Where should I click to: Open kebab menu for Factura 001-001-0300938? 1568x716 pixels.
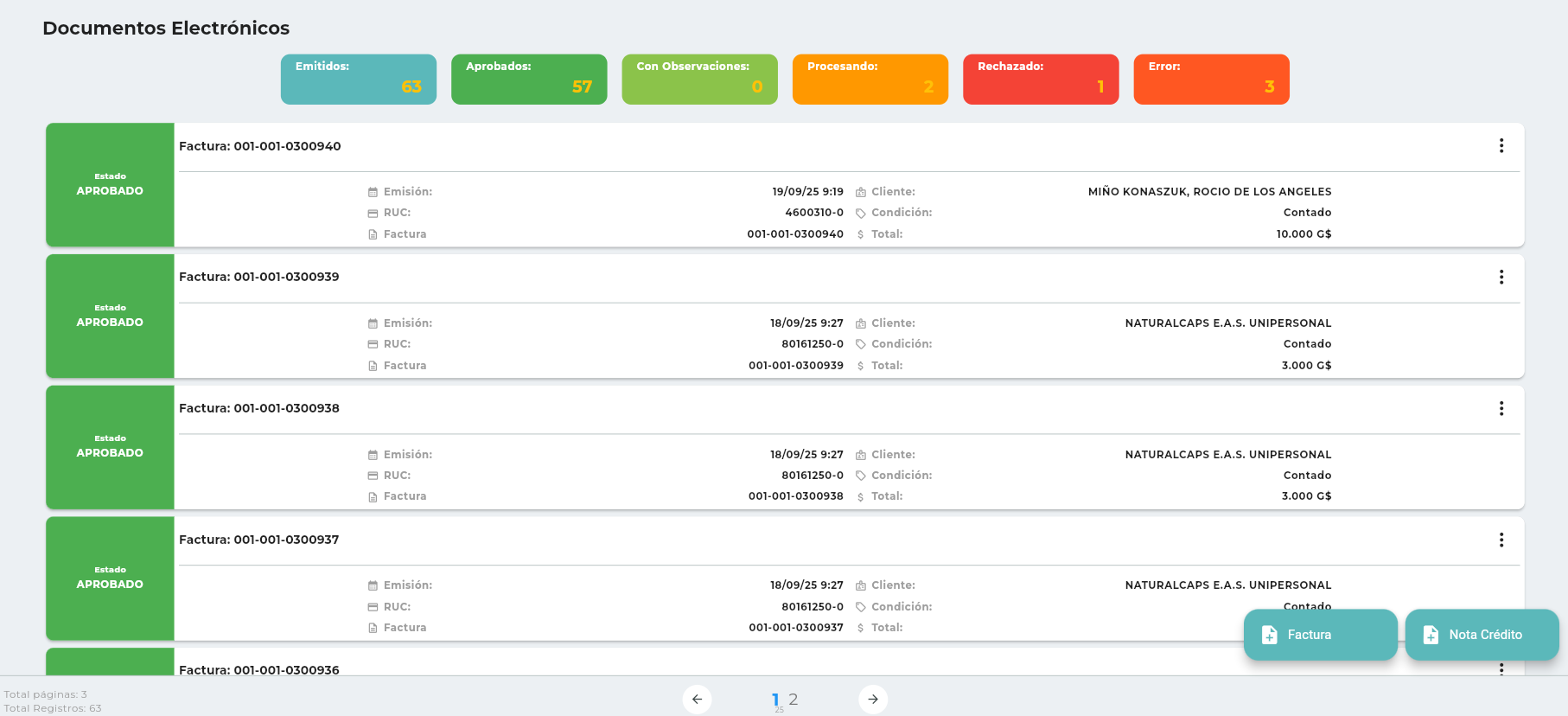(1501, 409)
